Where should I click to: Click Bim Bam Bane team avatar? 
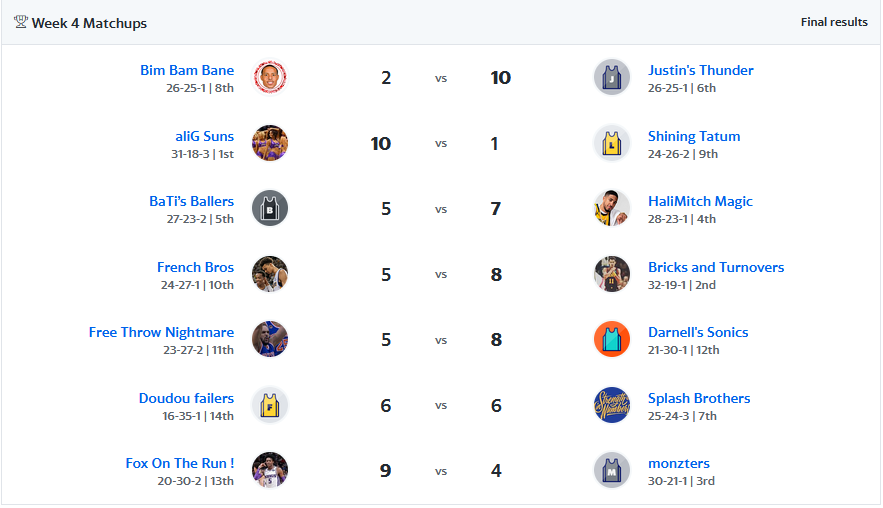270,77
